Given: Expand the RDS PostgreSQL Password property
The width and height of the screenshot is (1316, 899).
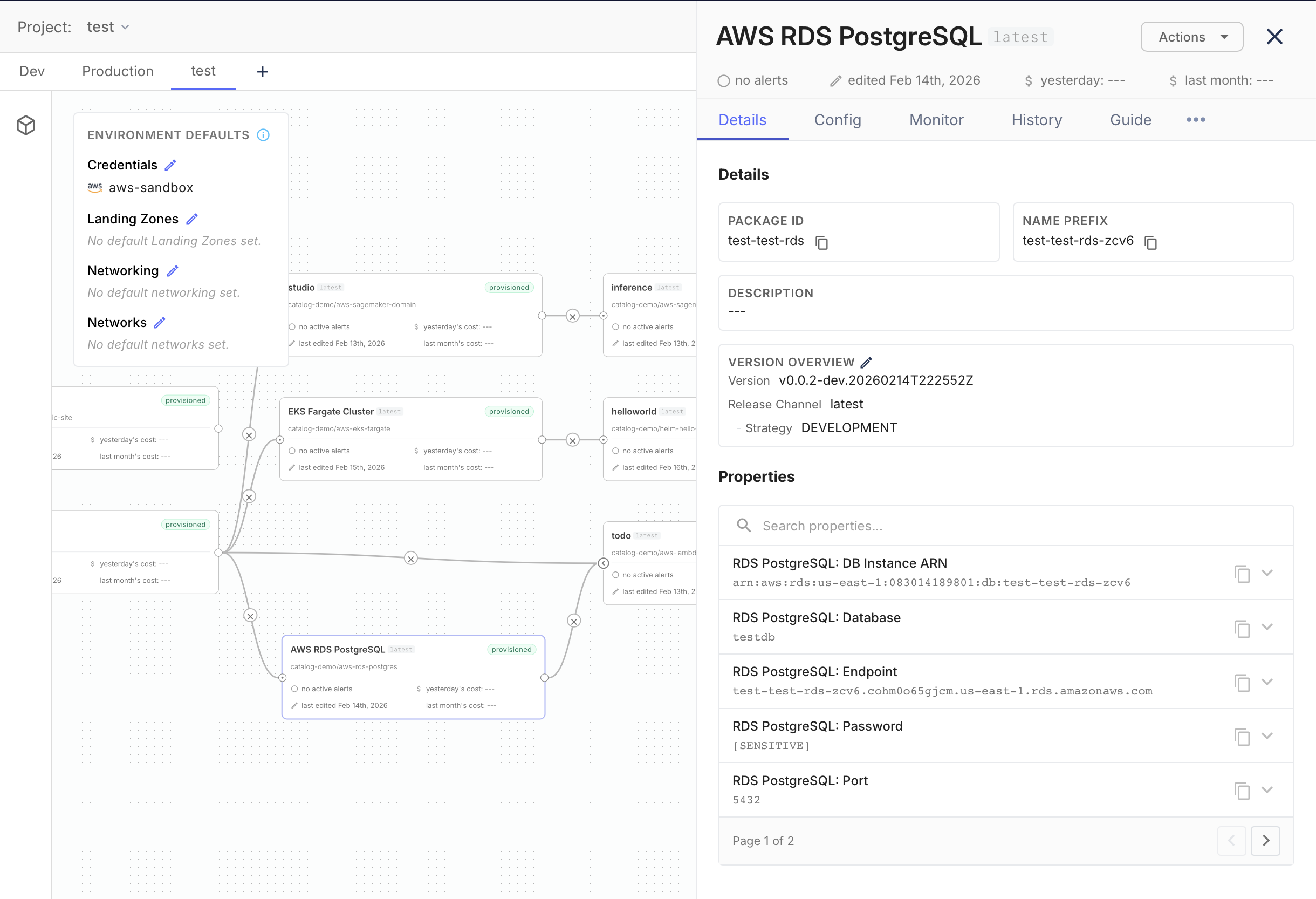Looking at the screenshot, I should [1267, 737].
